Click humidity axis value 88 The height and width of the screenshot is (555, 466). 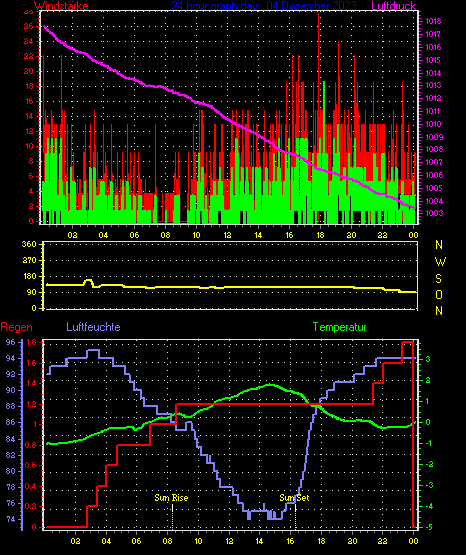click(11, 406)
